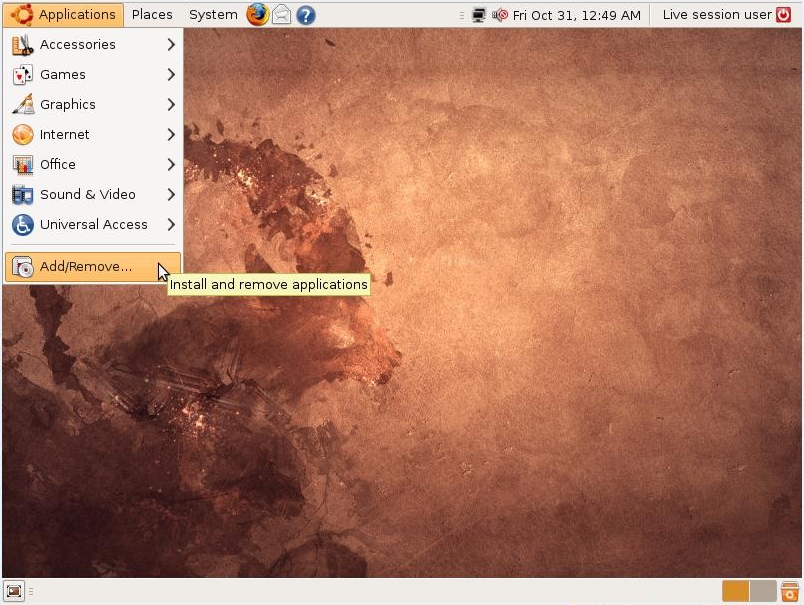Click the date and time clock
The height and width of the screenshot is (605, 804).
(577, 15)
